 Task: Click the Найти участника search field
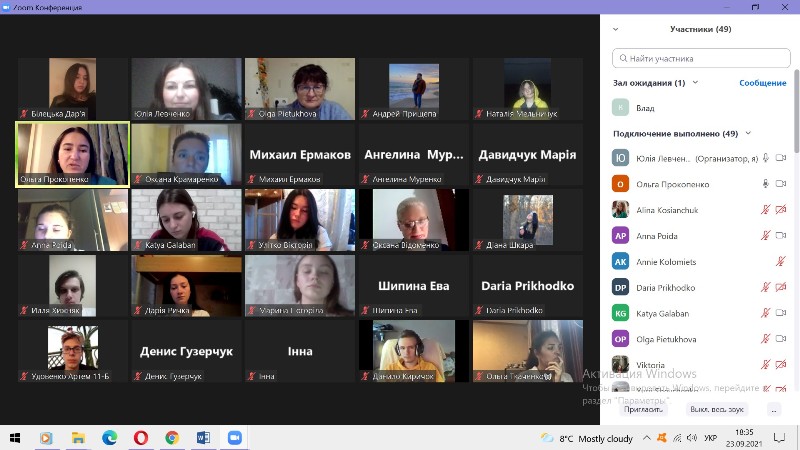[x=701, y=58]
